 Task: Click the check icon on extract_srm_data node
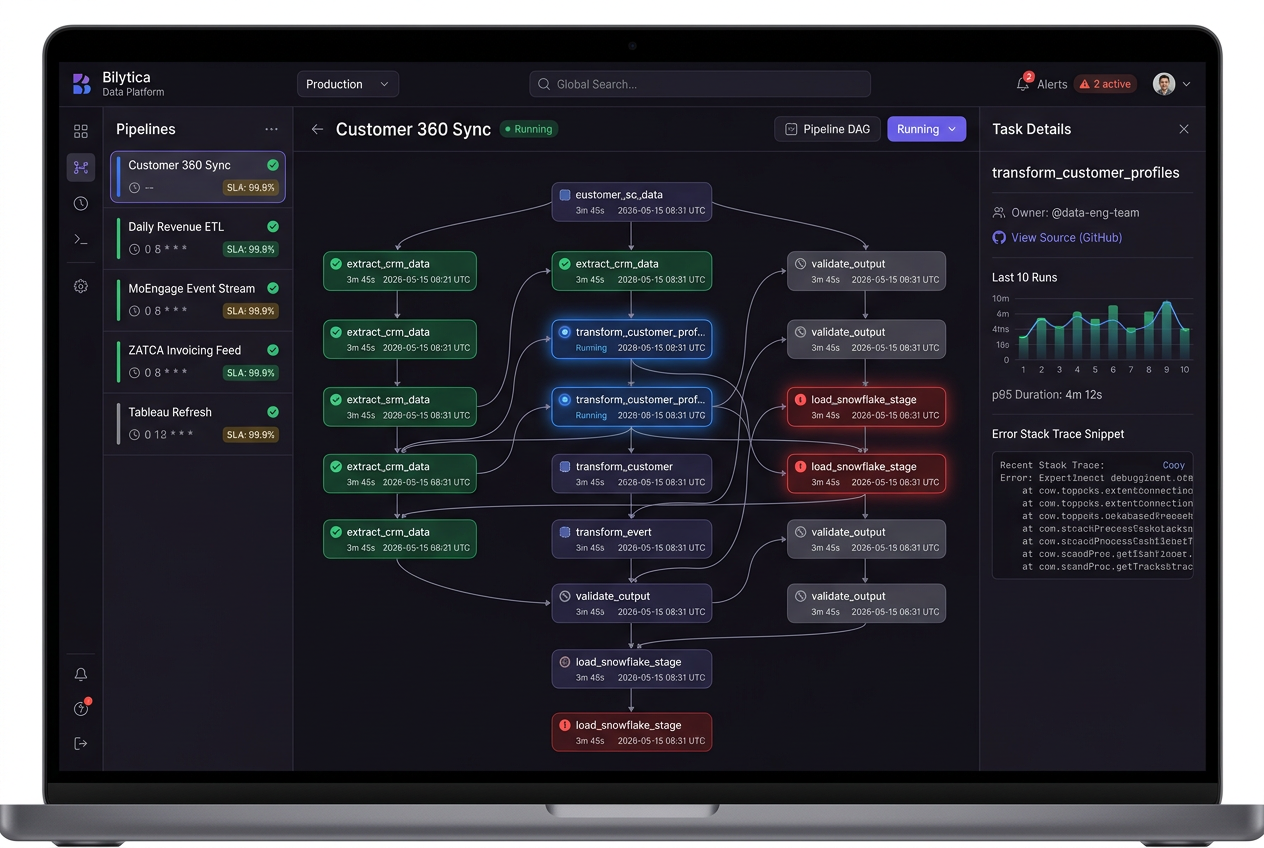(x=336, y=399)
